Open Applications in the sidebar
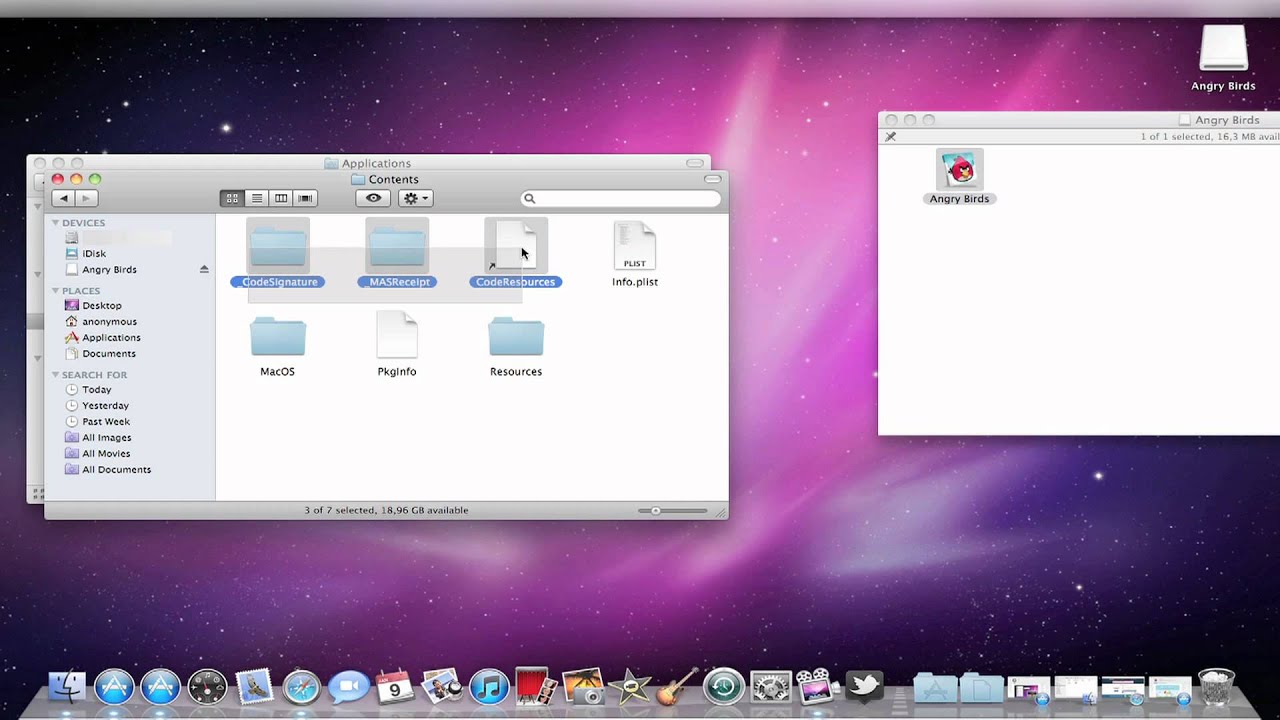 (111, 338)
